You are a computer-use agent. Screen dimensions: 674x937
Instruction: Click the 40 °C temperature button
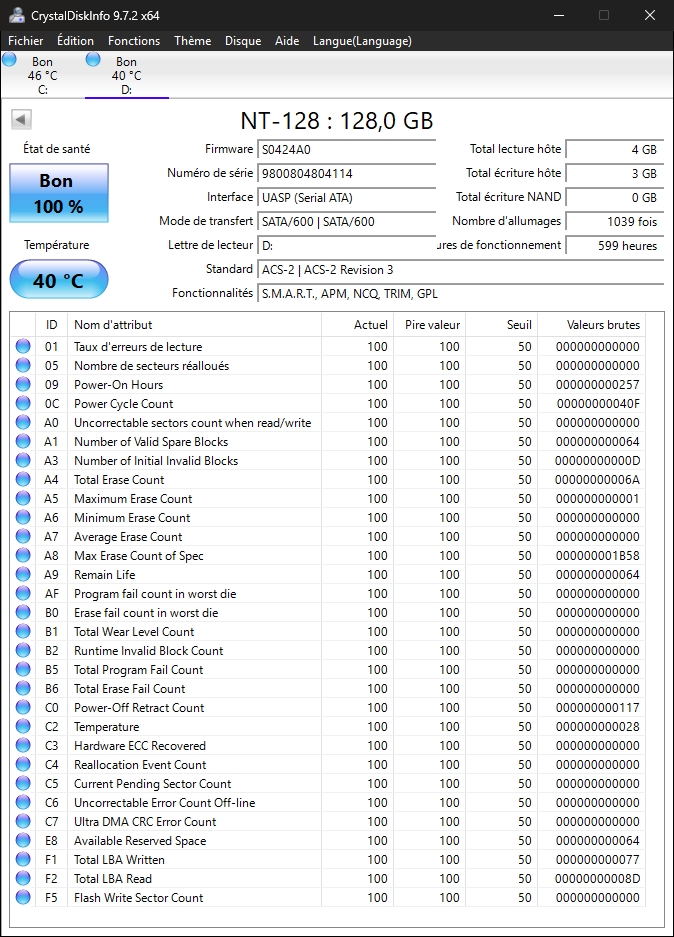[x=58, y=281]
